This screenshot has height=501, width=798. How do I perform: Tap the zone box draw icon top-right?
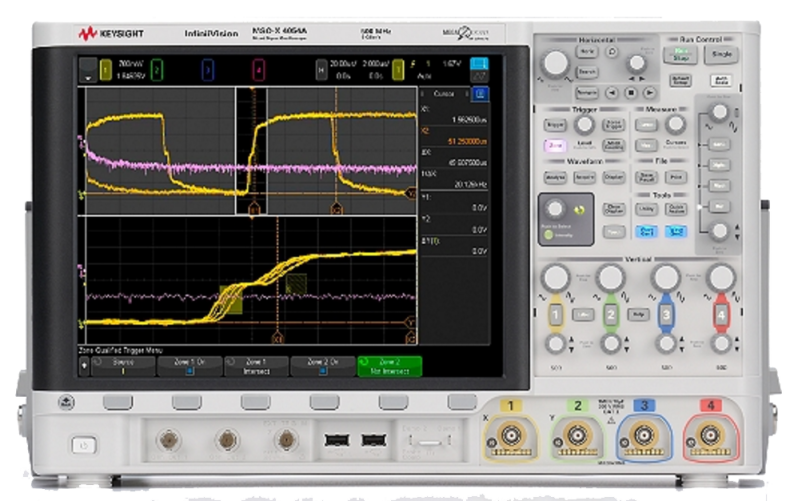pyautogui.click(x=479, y=63)
